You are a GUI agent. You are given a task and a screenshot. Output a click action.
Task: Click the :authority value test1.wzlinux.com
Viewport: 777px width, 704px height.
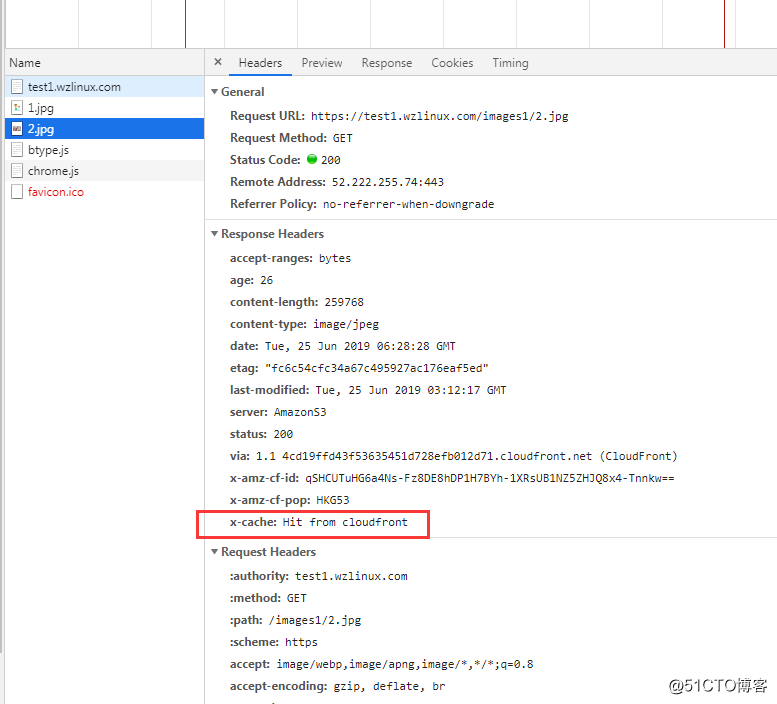click(x=351, y=576)
